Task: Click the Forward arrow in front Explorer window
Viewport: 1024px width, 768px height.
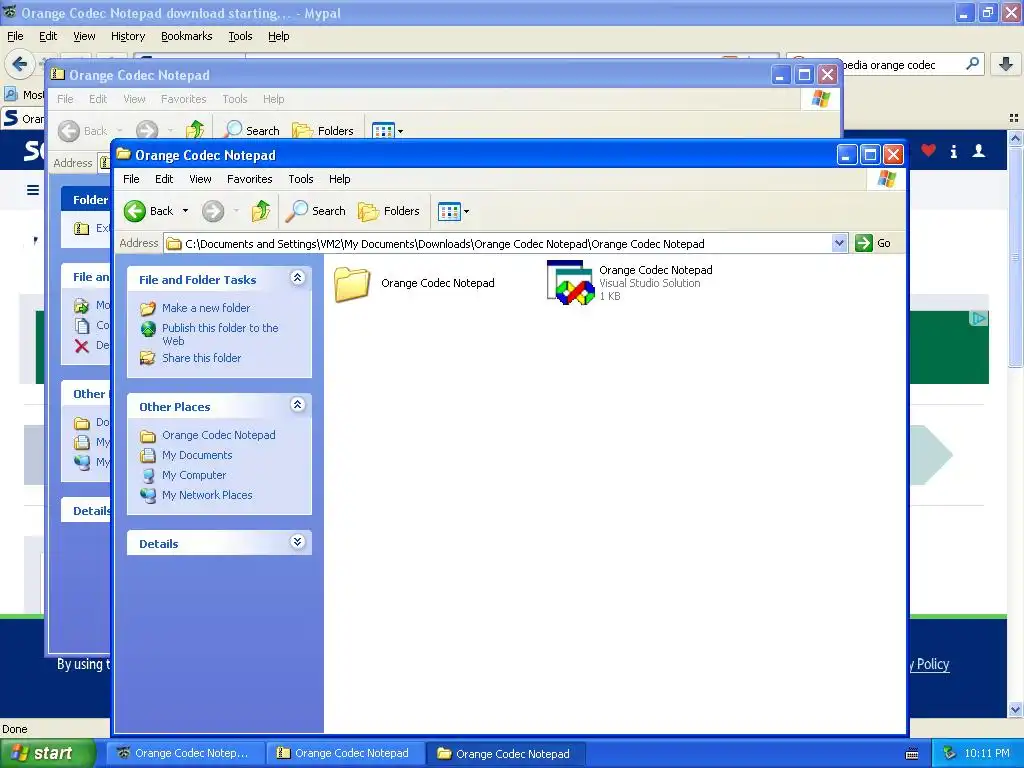Action: point(213,211)
